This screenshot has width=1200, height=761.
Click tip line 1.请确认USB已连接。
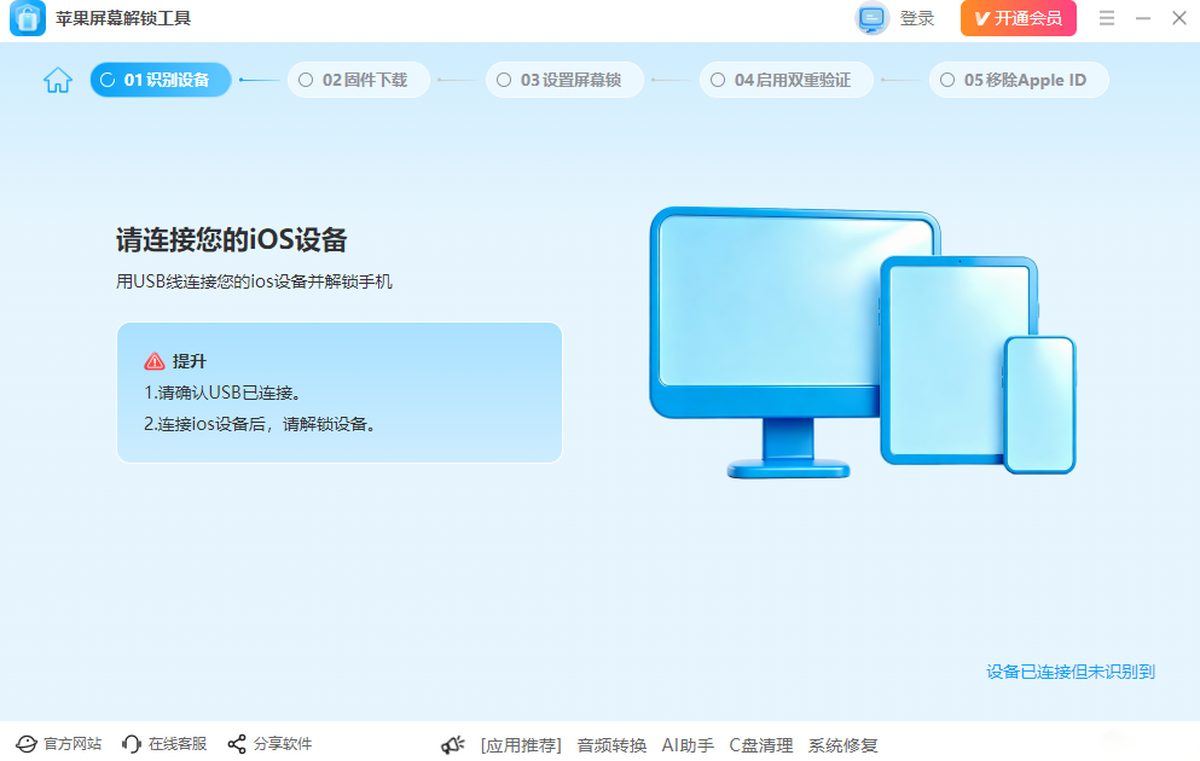(223, 392)
